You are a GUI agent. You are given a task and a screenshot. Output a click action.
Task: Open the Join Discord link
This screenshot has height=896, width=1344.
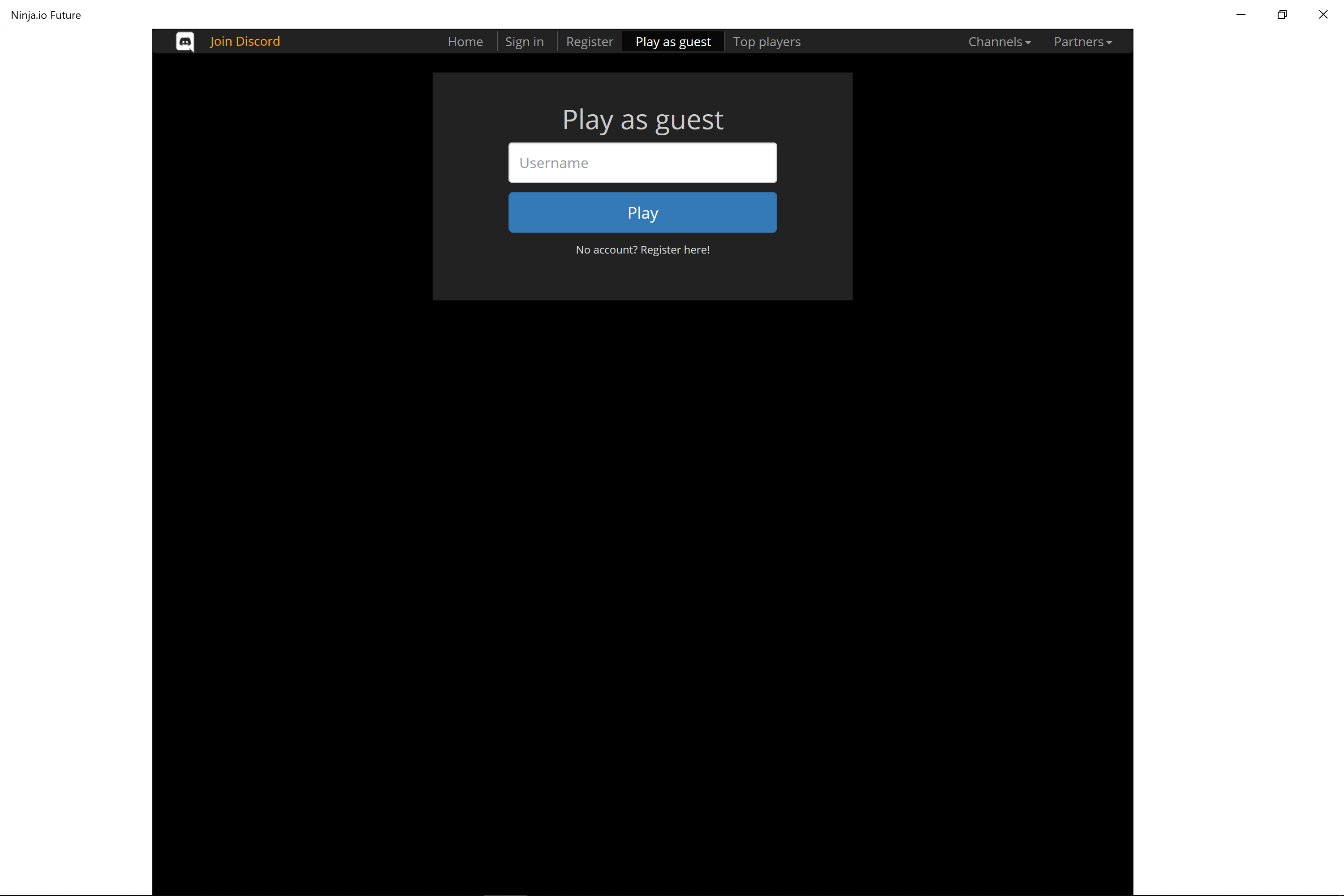[245, 42]
